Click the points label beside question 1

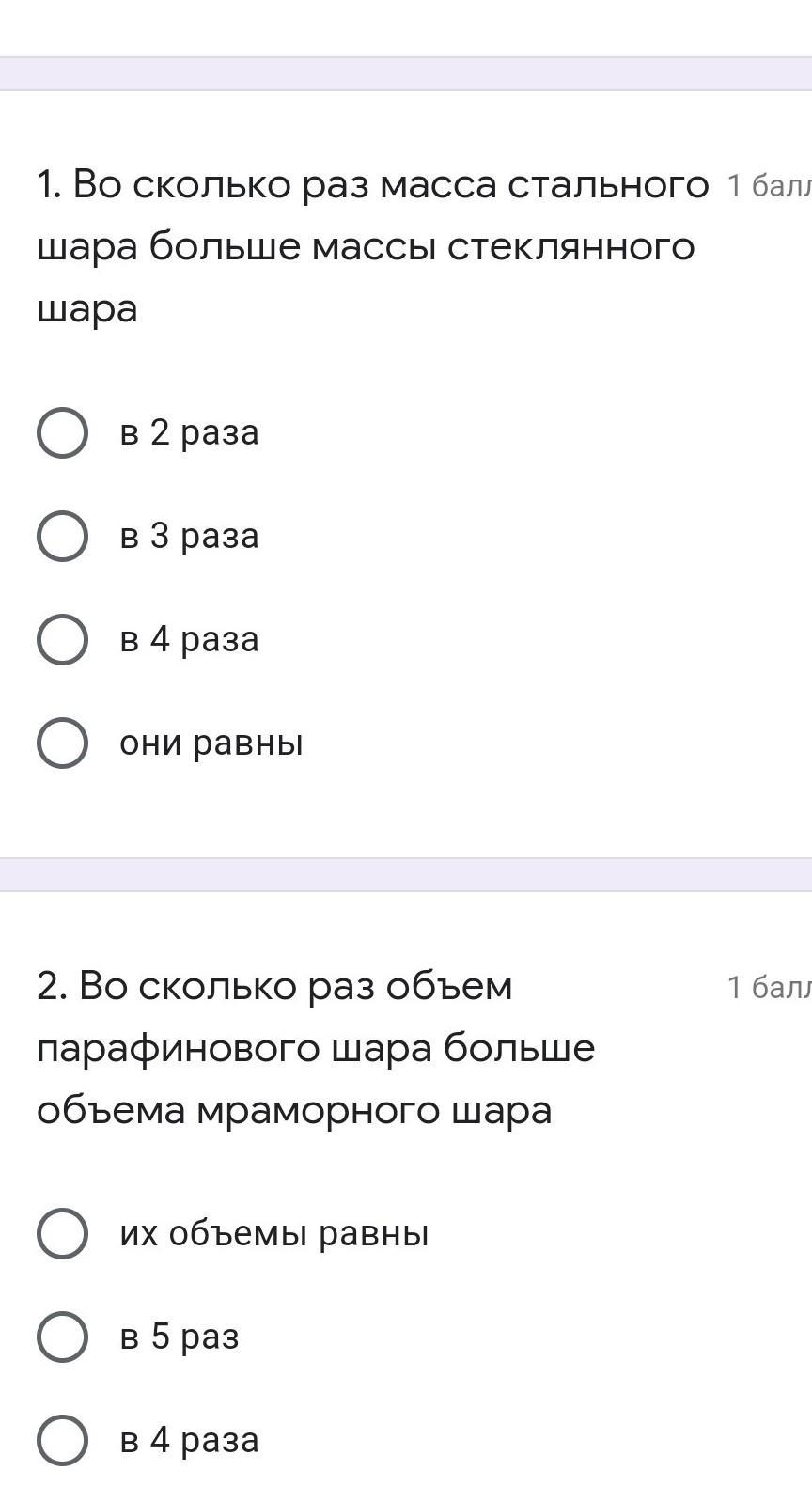click(x=767, y=186)
